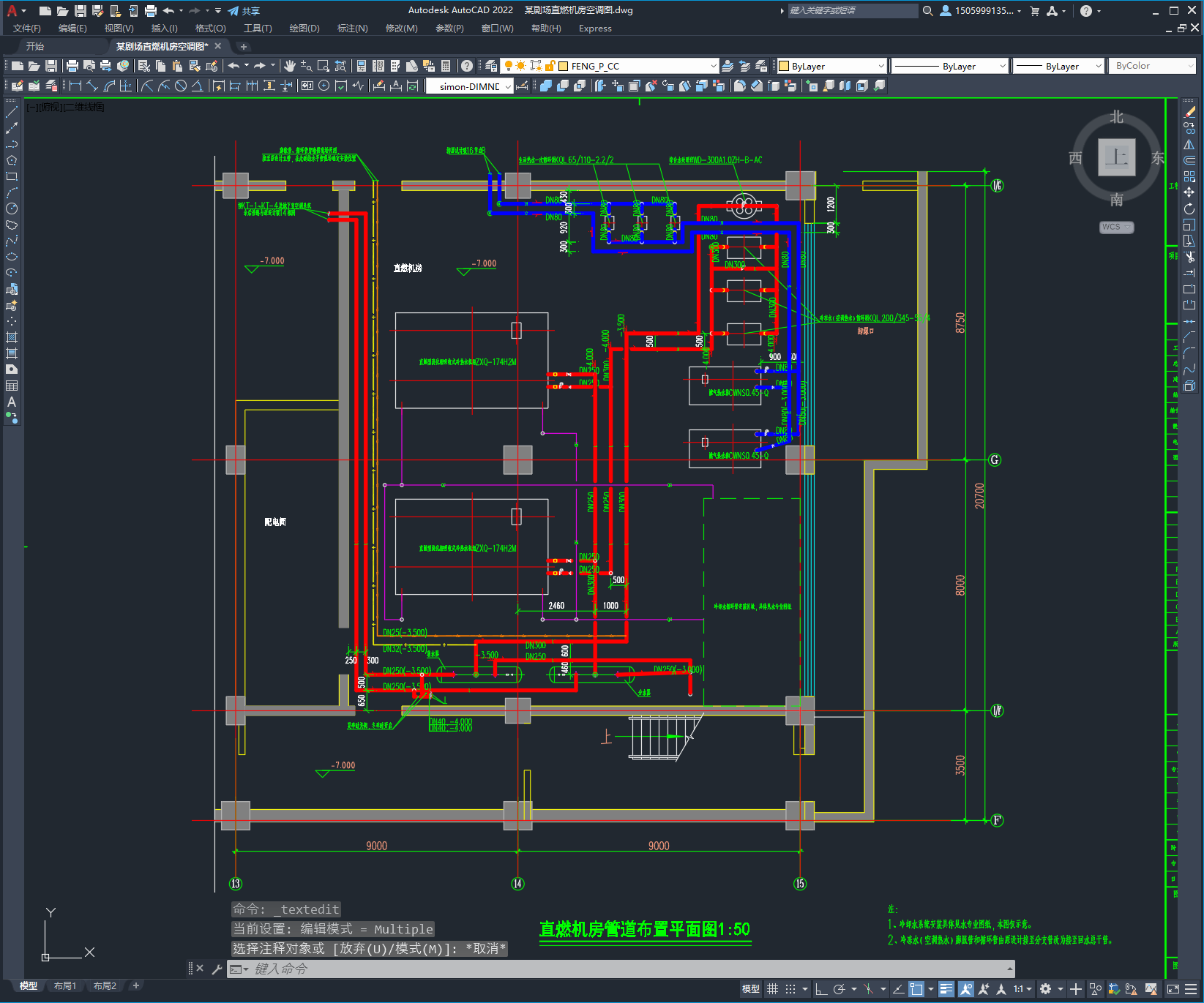Toggle grid display in status bar
The height and width of the screenshot is (1003, 1204).
point(773,989)
